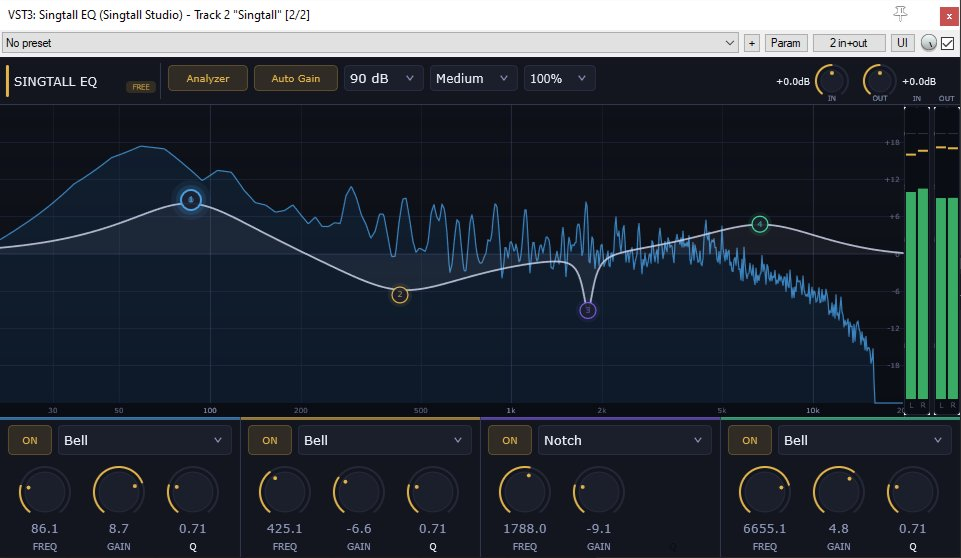Click band 2 Q knob
This screenshot has height=558, width=961.
point(433,492)
